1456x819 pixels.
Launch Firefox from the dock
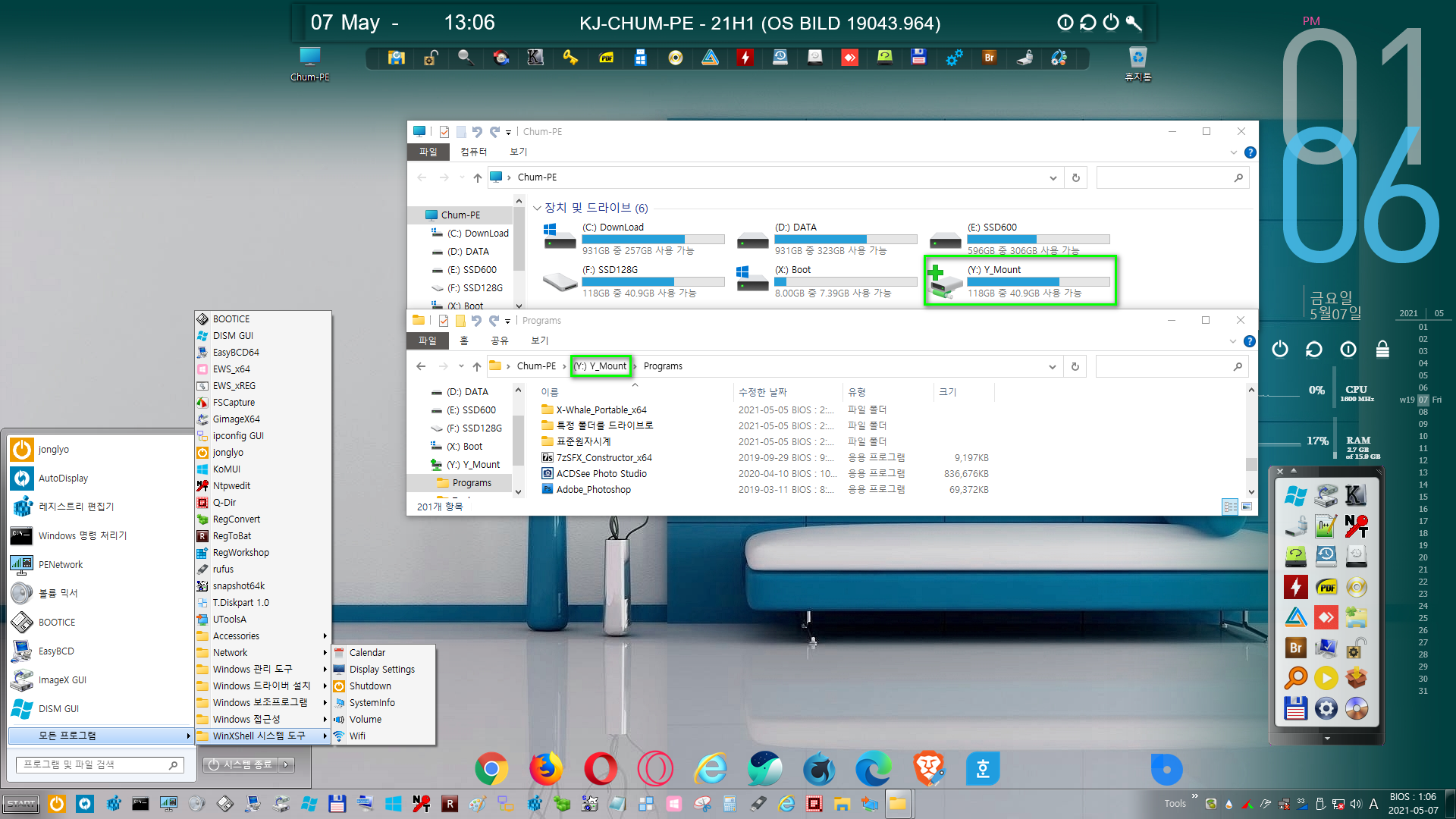[x=546, y=770]
